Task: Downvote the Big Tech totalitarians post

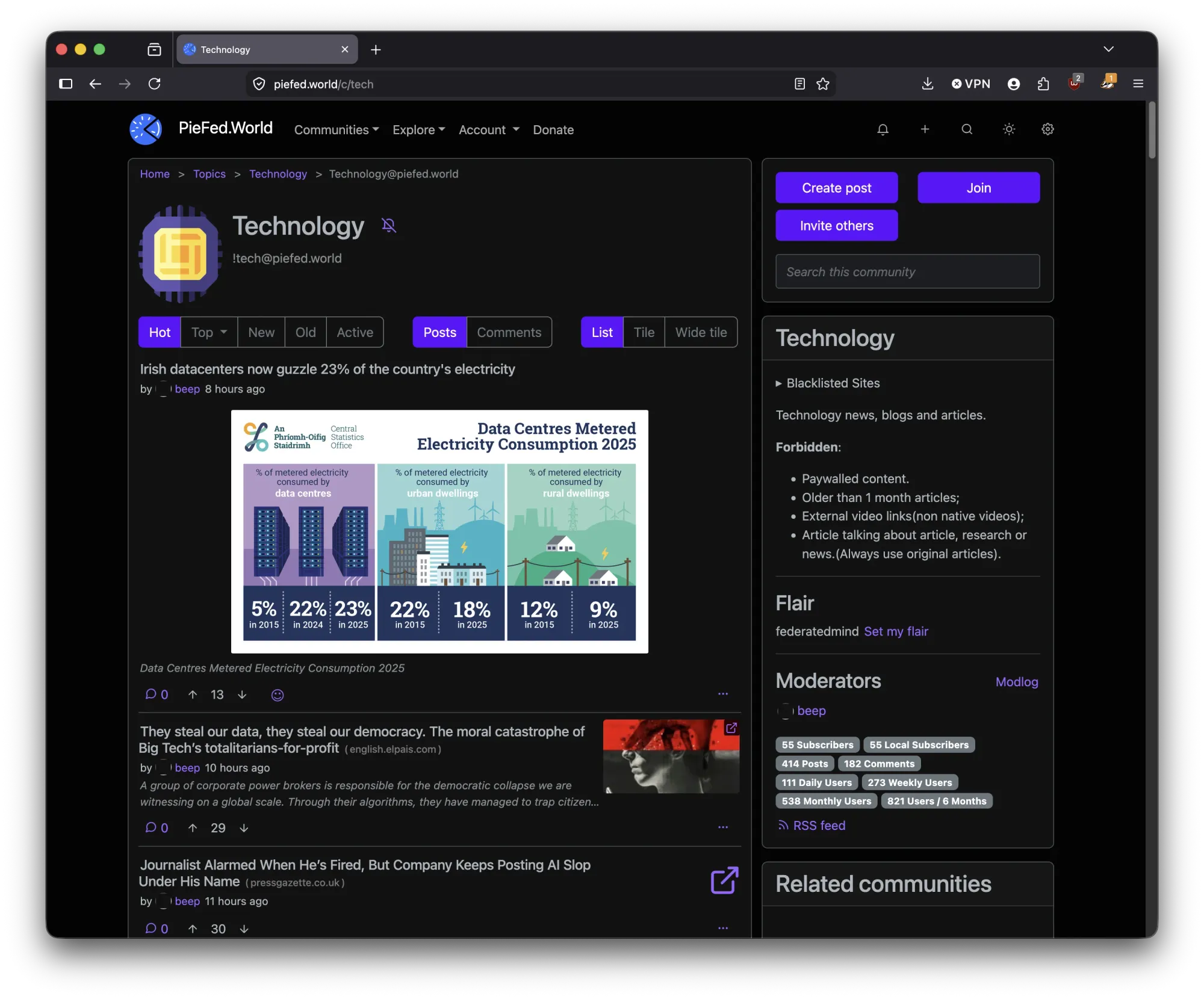Action: (244, 828)
